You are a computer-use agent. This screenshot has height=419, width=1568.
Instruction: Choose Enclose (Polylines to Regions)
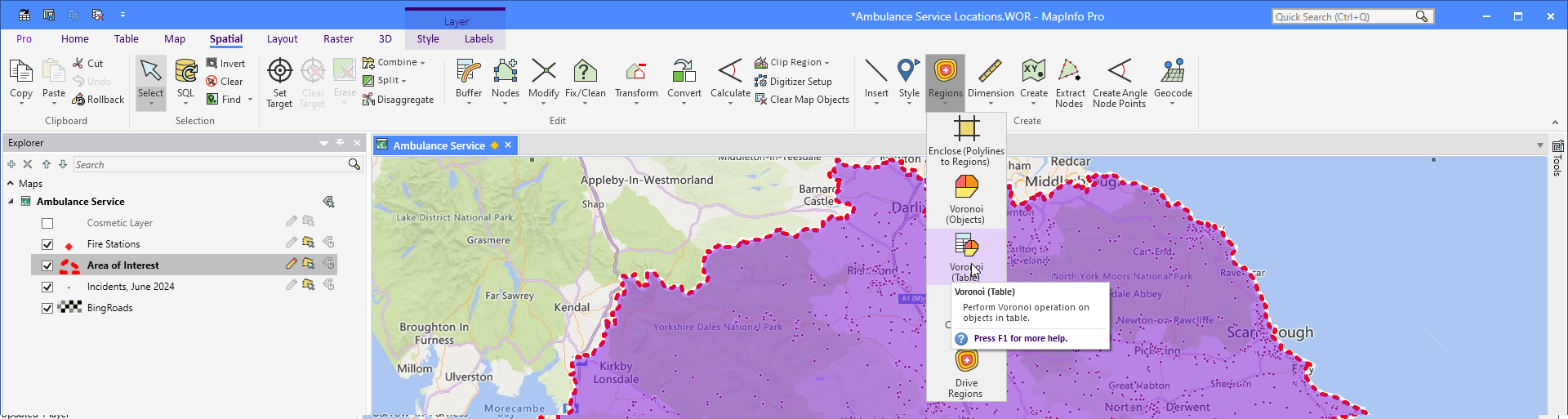point(966,141)
